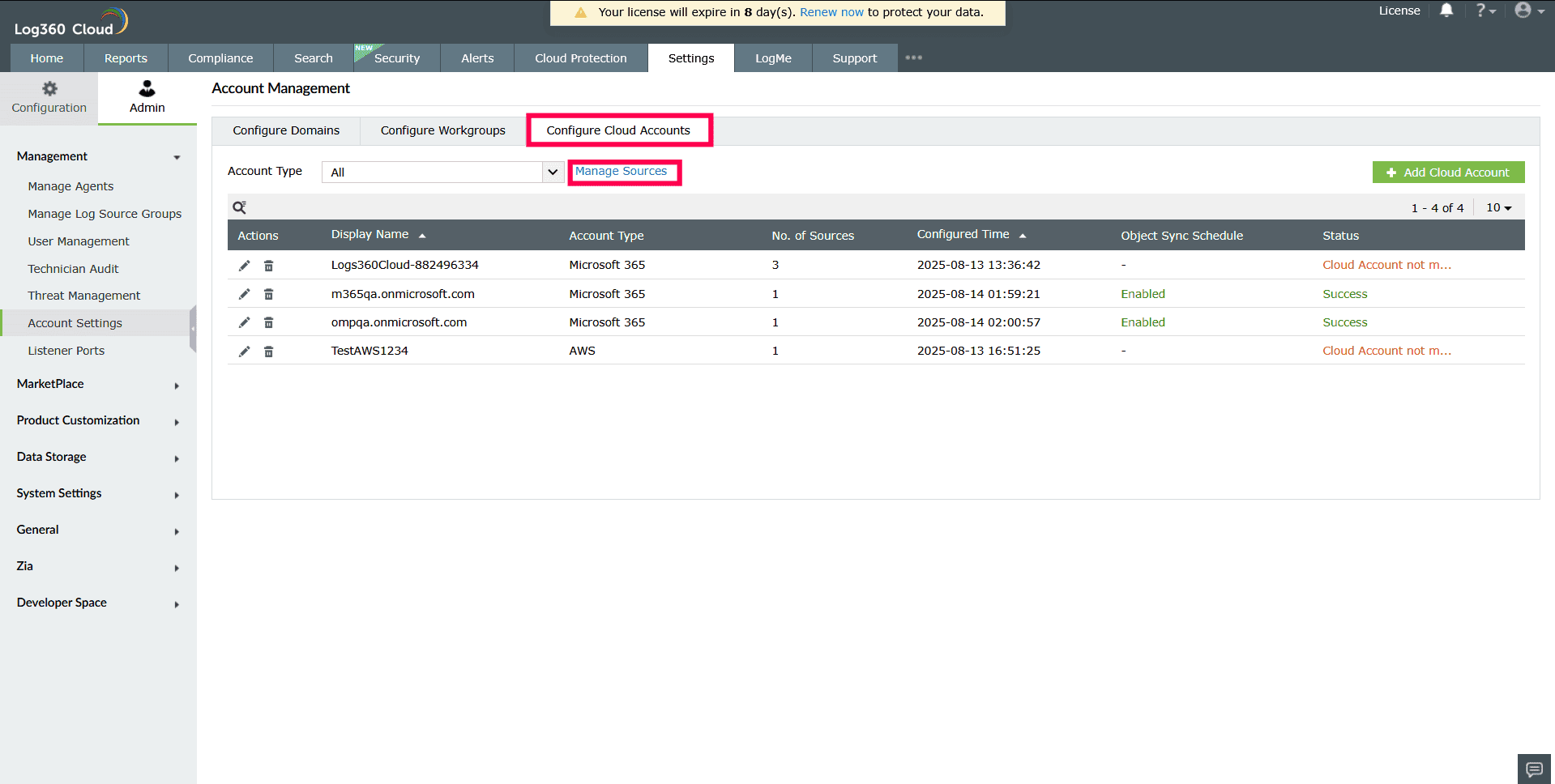The image size is (1555, 784).
Task: Open the user profile menu
Action: click(1529, 11)
